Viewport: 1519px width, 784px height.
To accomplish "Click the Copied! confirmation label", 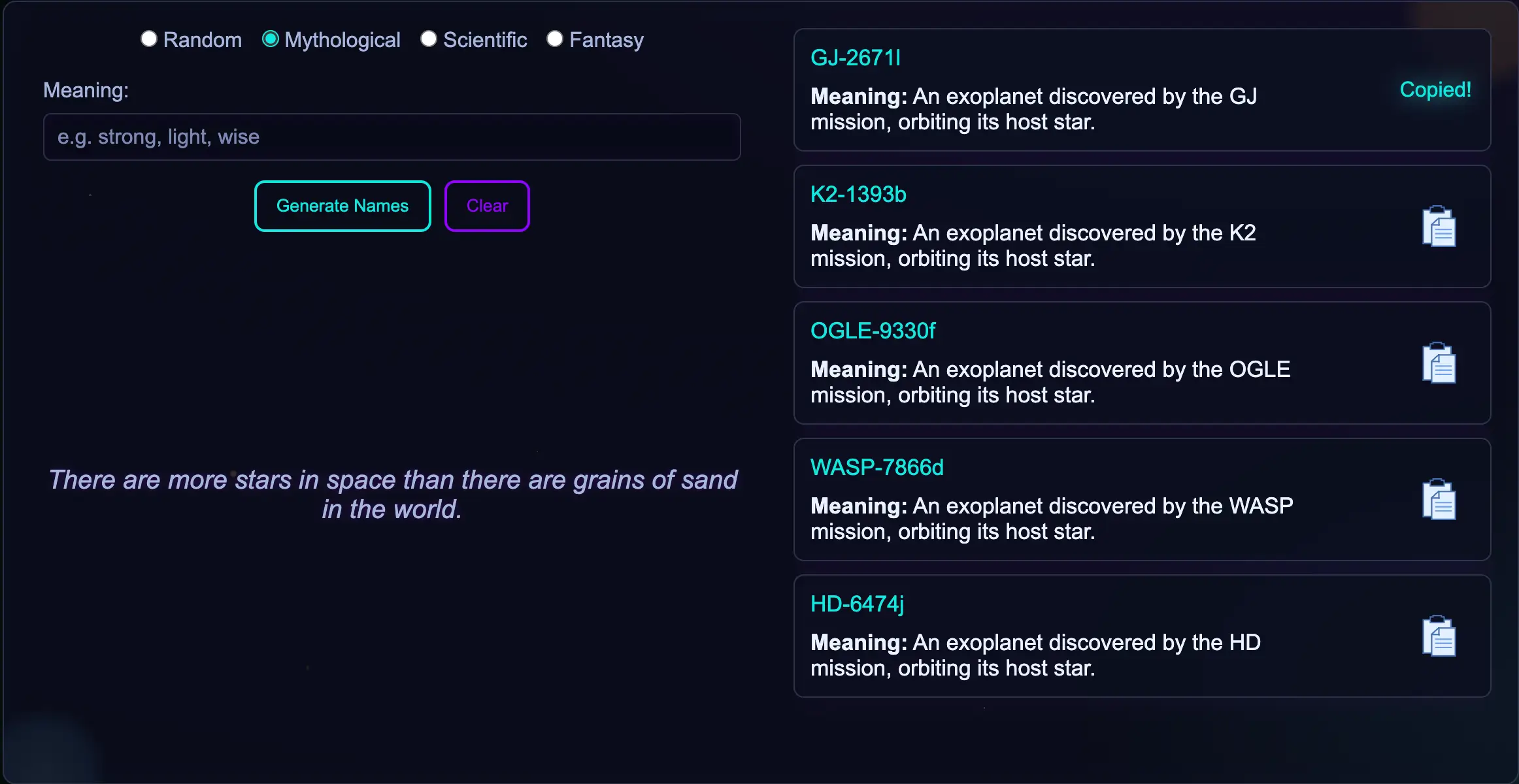I will click(x=1435, y=90).
